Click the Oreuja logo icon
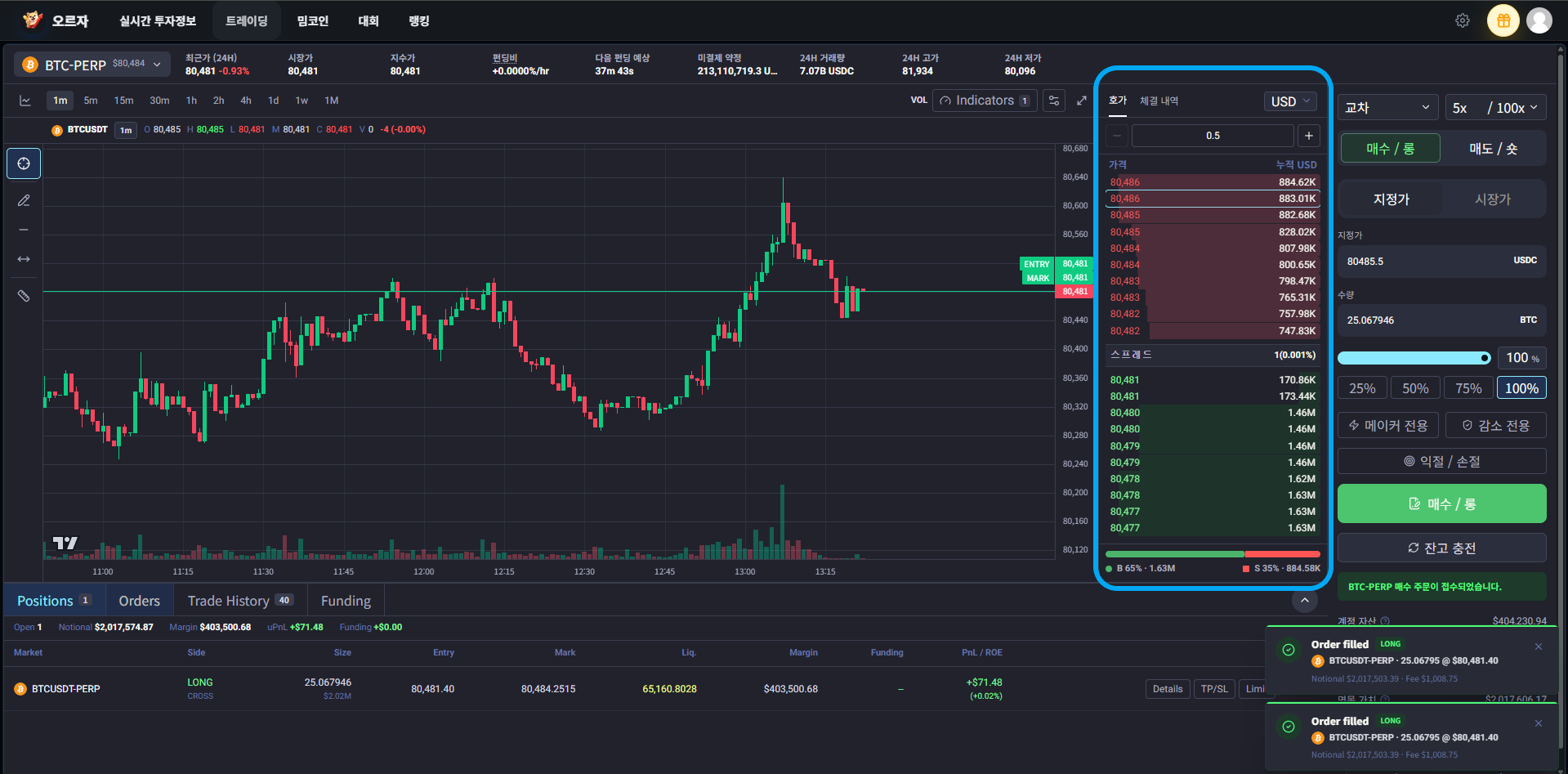 pyautogui.click(x=32, y=20)
